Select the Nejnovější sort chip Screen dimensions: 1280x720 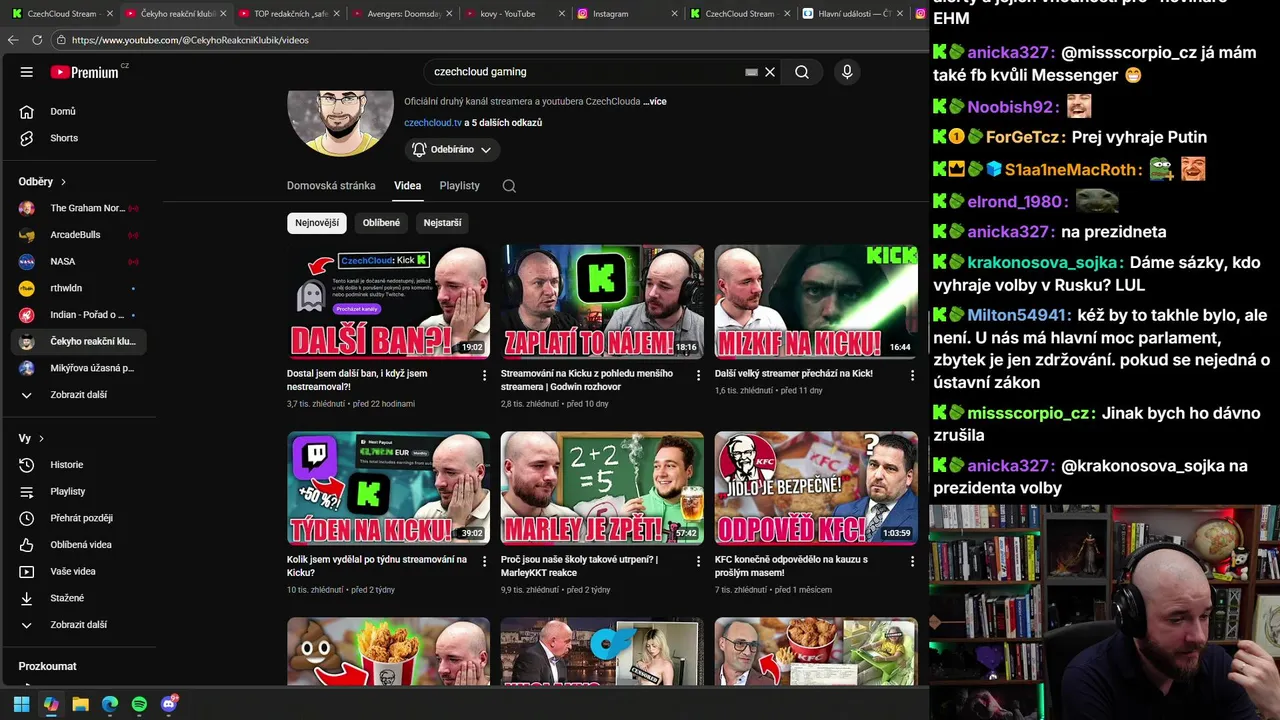point(317,223)
